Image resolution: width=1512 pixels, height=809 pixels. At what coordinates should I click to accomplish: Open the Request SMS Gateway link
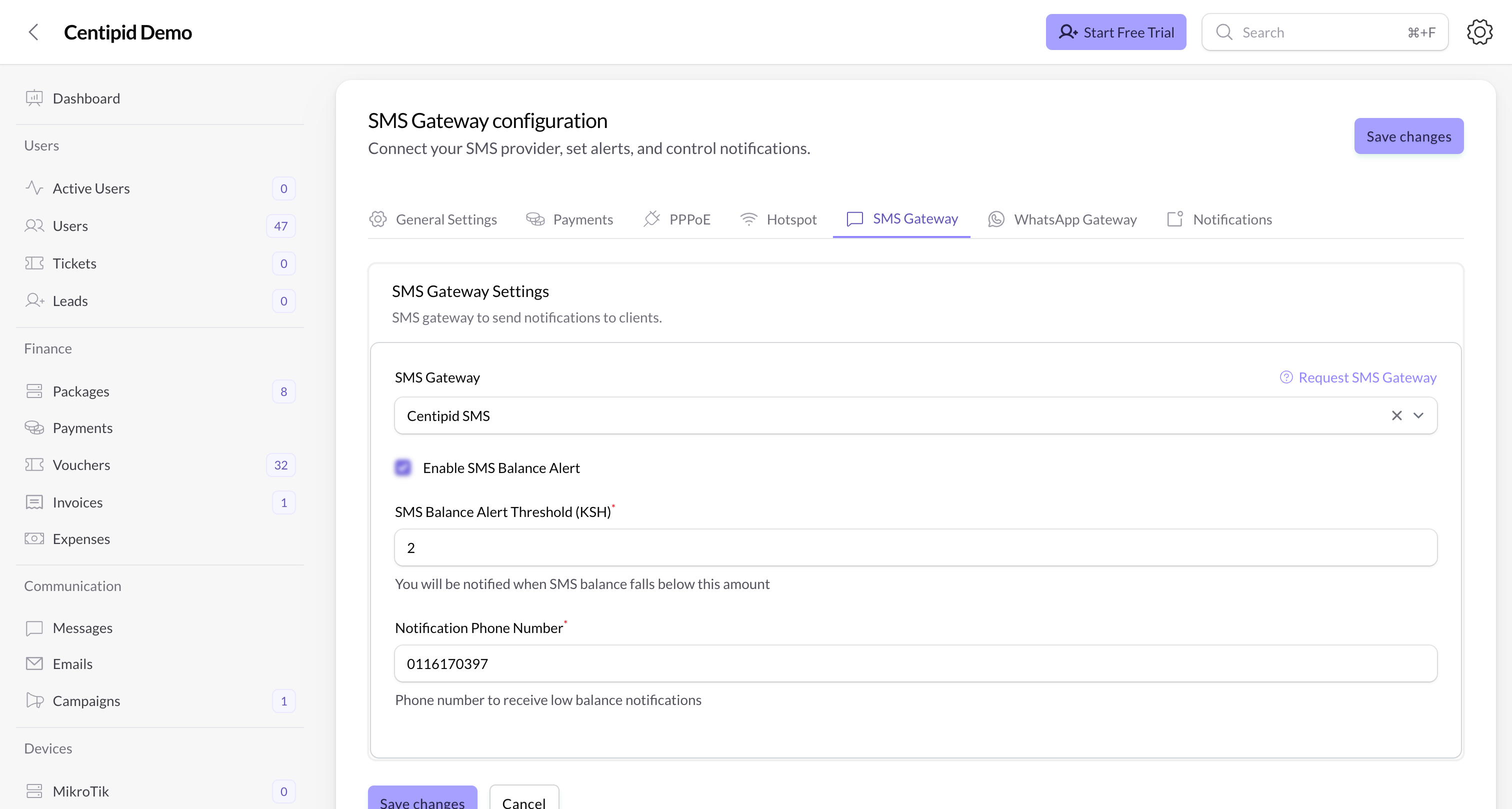[1366, 377]
